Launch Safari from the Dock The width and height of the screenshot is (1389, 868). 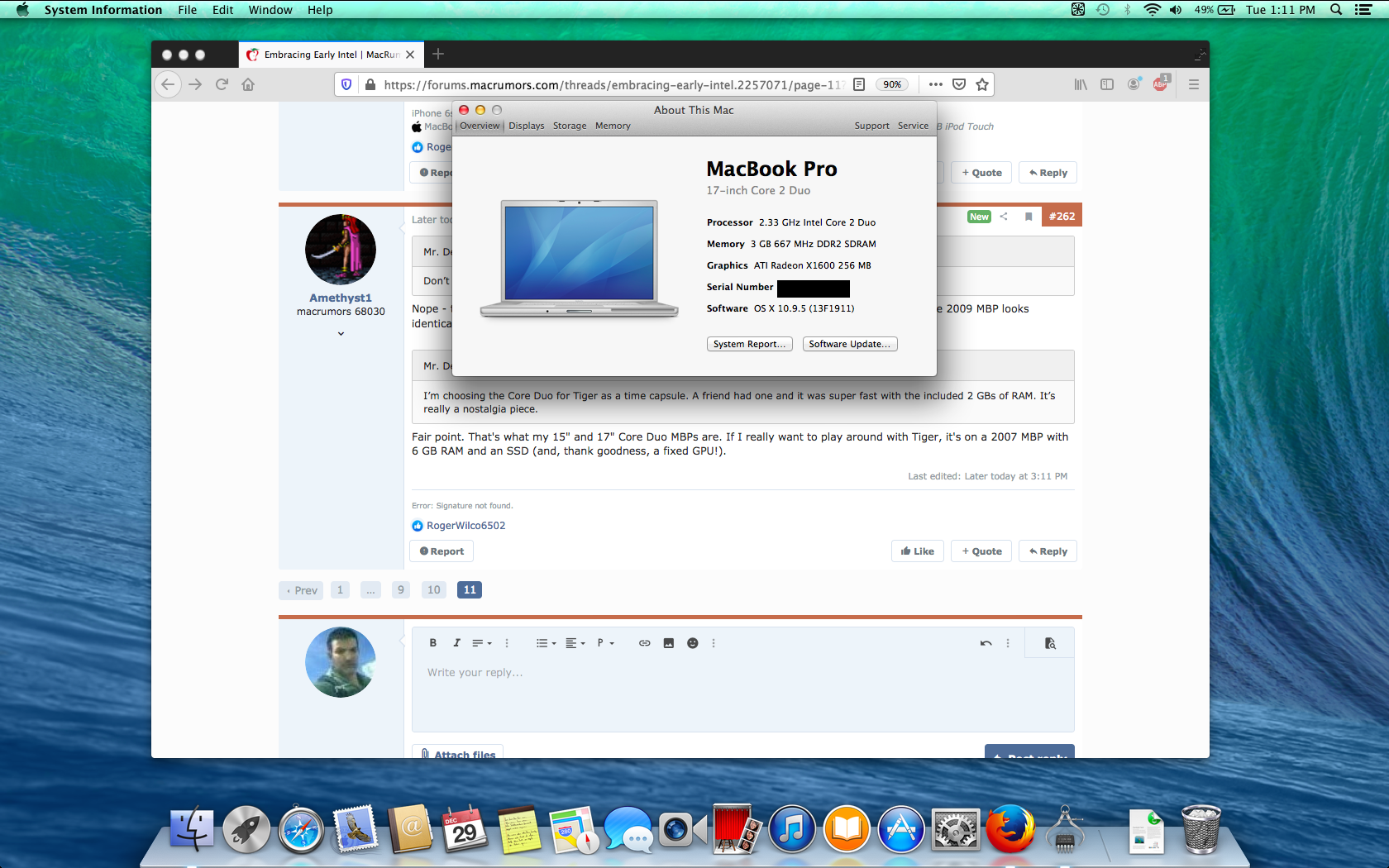pos(301,829)
